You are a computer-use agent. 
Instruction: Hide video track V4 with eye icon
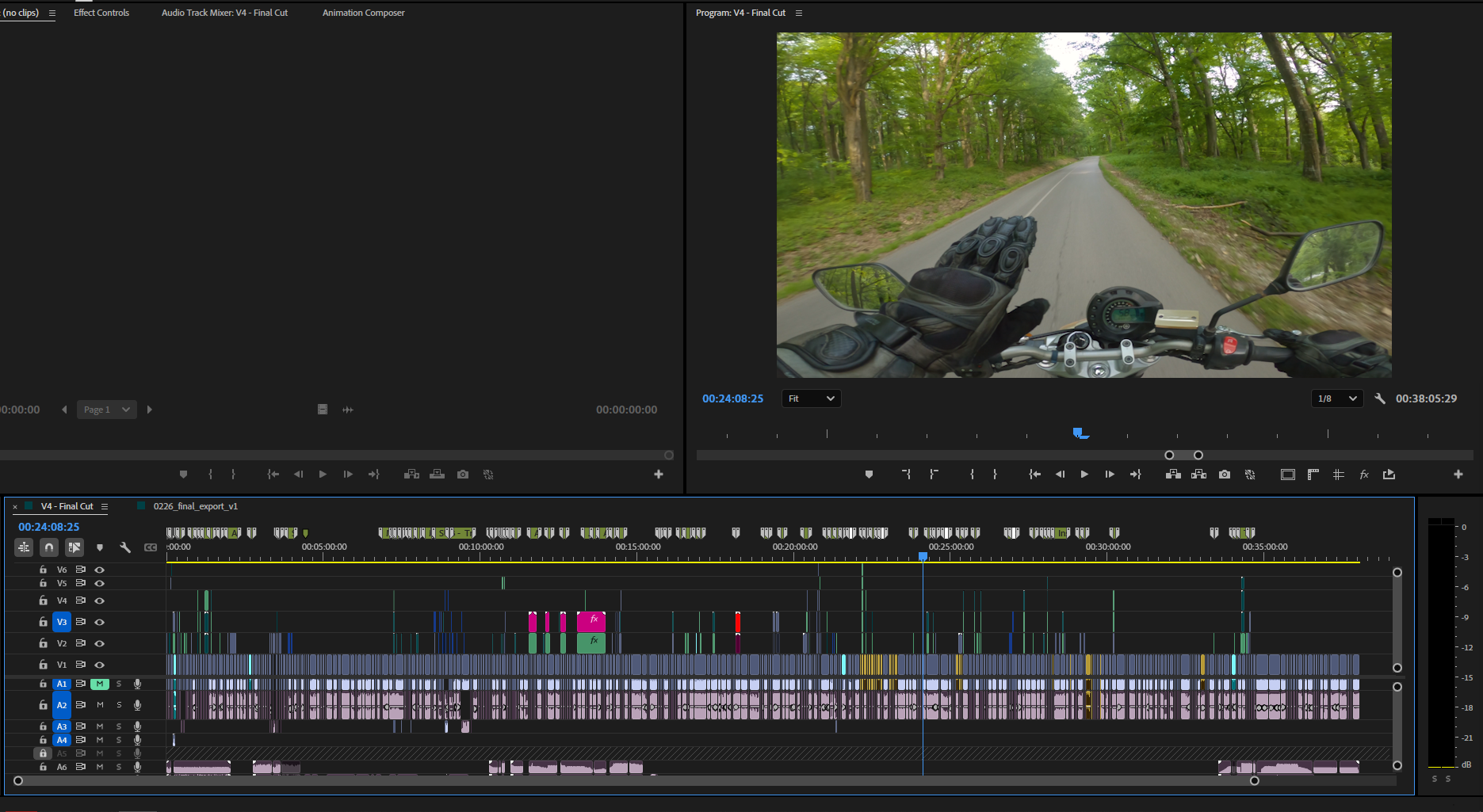pyautogui.click(x=100, y=600)
